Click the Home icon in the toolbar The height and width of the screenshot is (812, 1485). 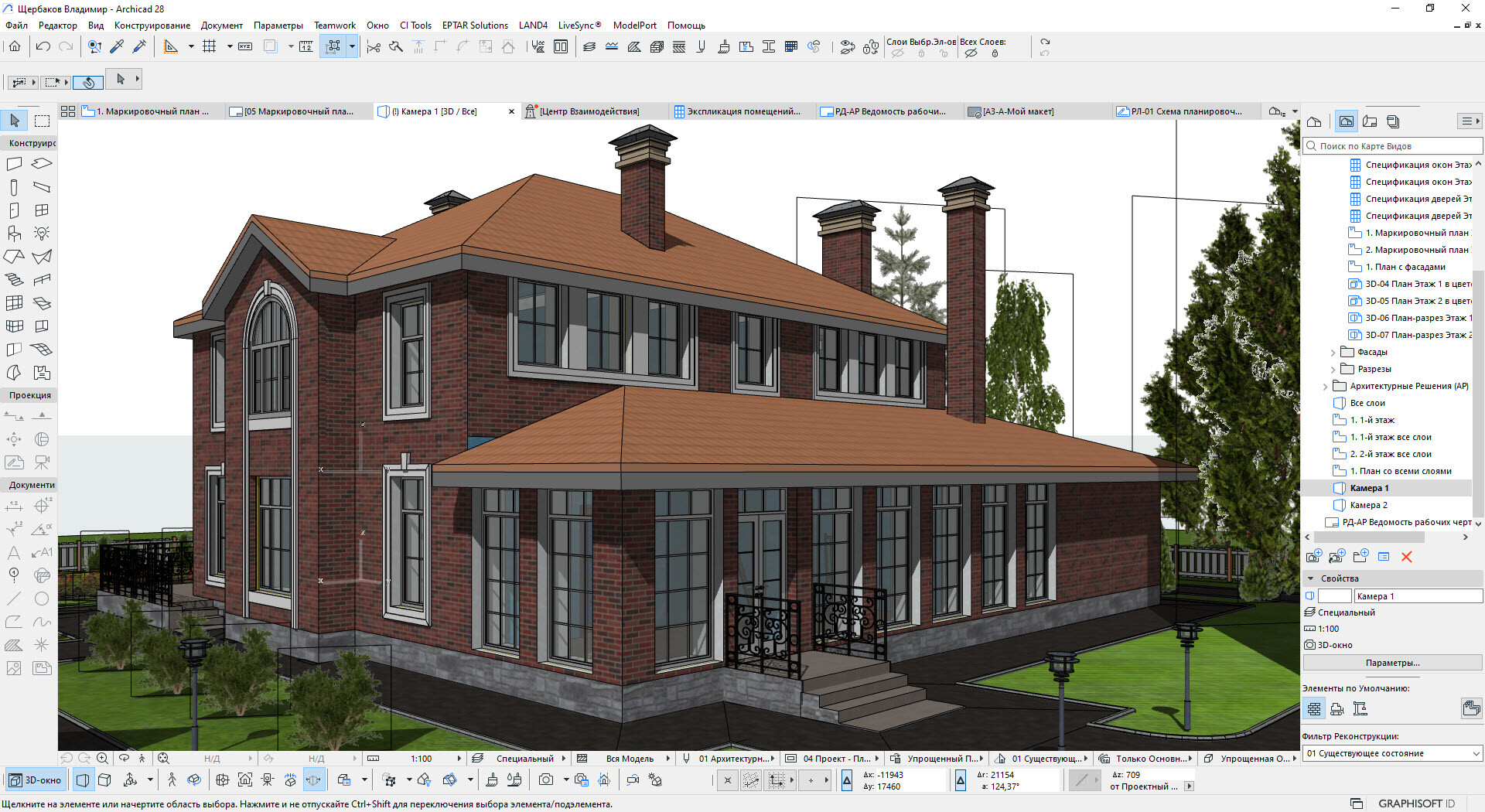coord(15,47)
